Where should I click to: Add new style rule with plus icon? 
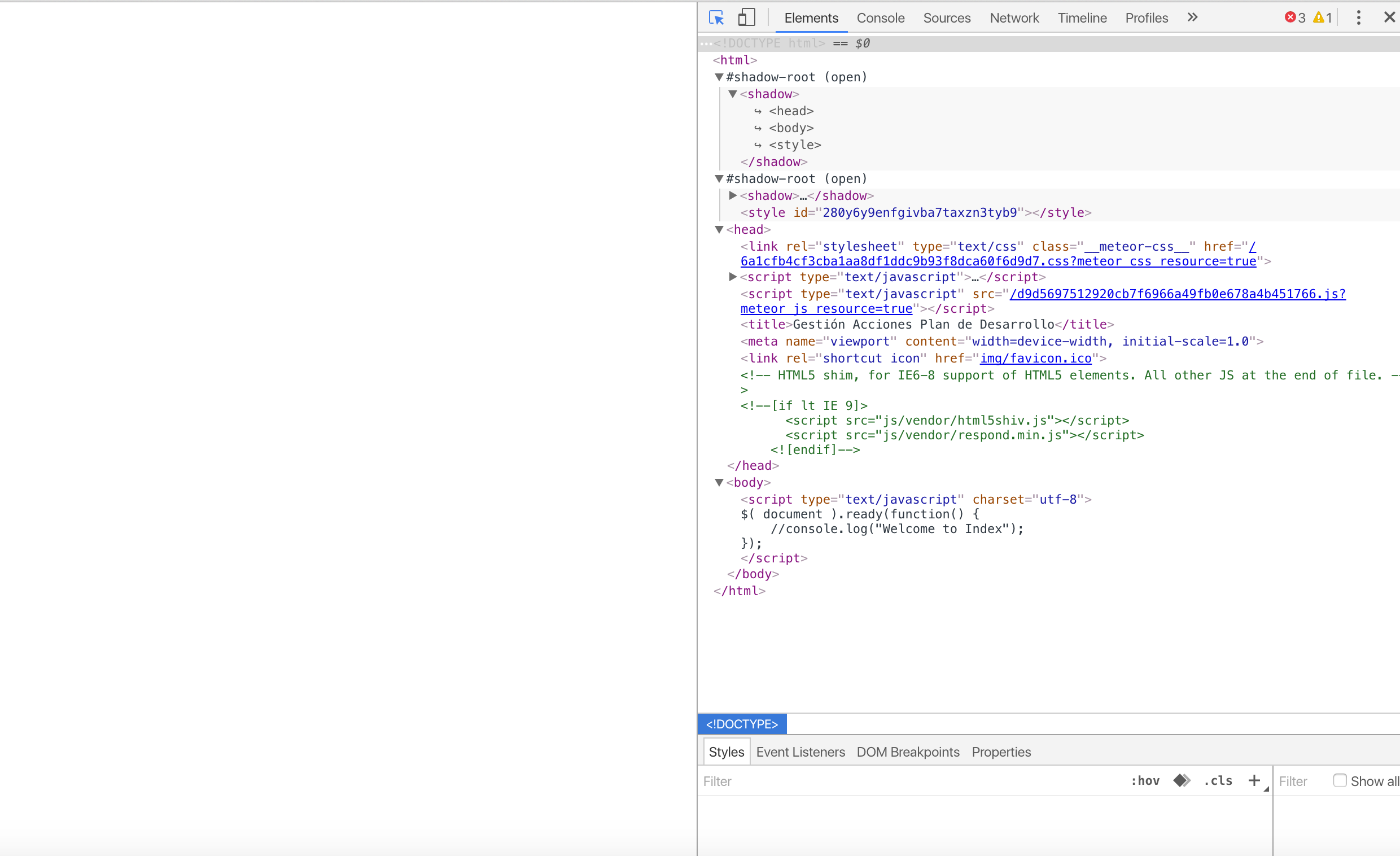(x=1254, y=780)
